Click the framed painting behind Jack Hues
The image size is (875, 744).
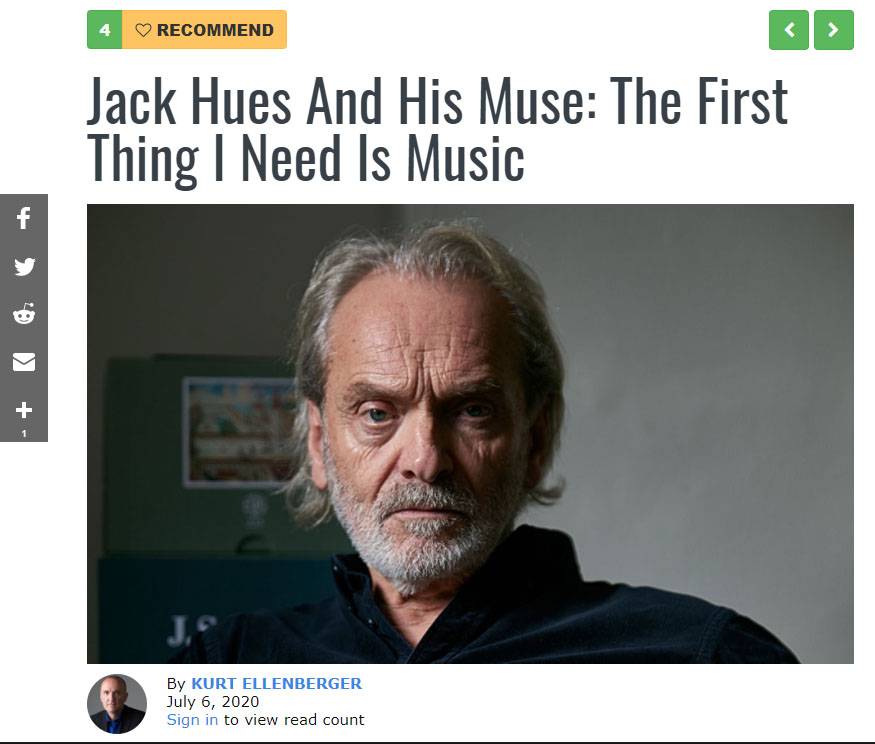coord(240,431)
